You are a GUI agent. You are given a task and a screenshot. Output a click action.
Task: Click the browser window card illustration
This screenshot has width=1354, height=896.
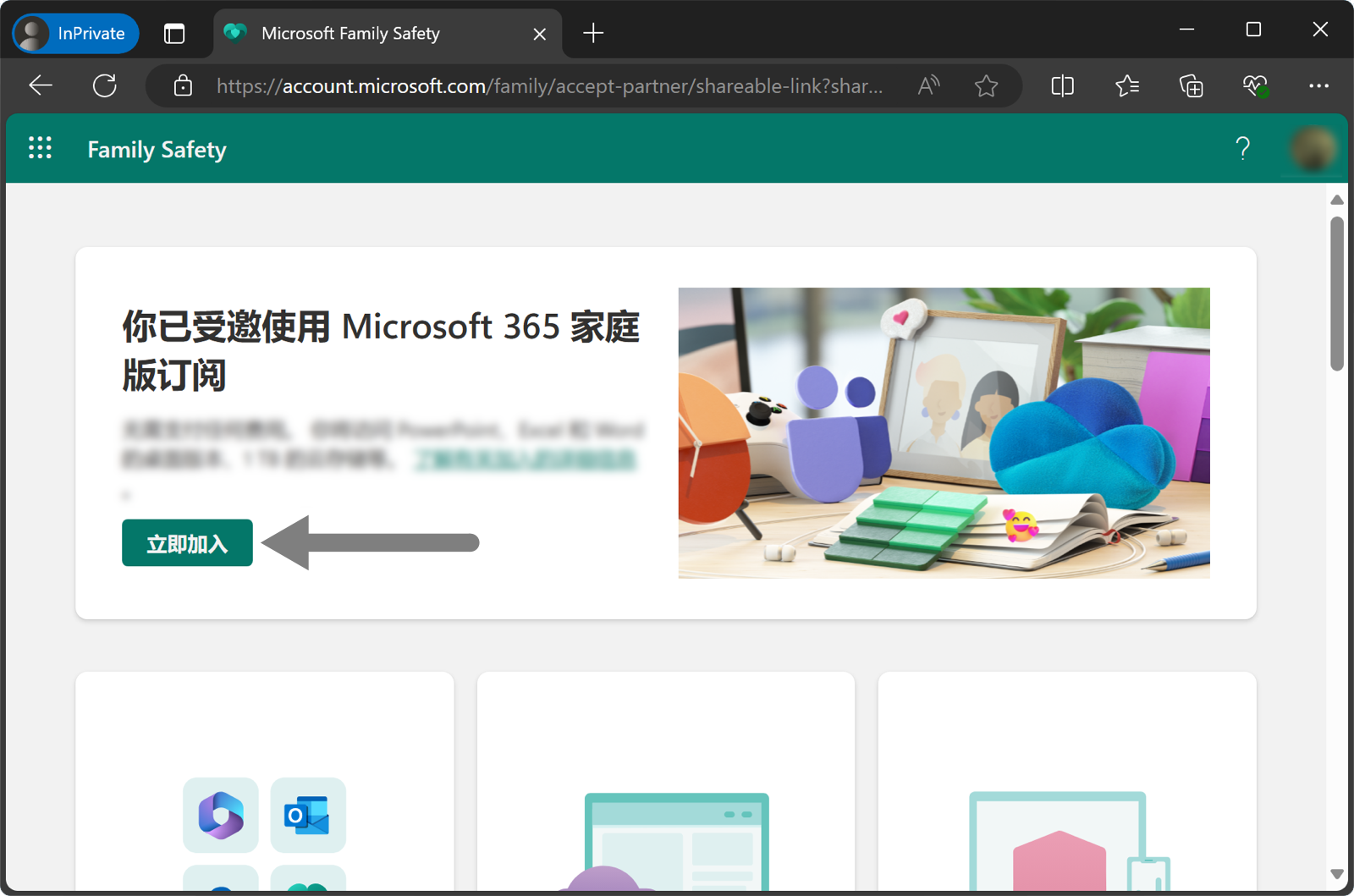pyautogui.click(x=676, y=841)
